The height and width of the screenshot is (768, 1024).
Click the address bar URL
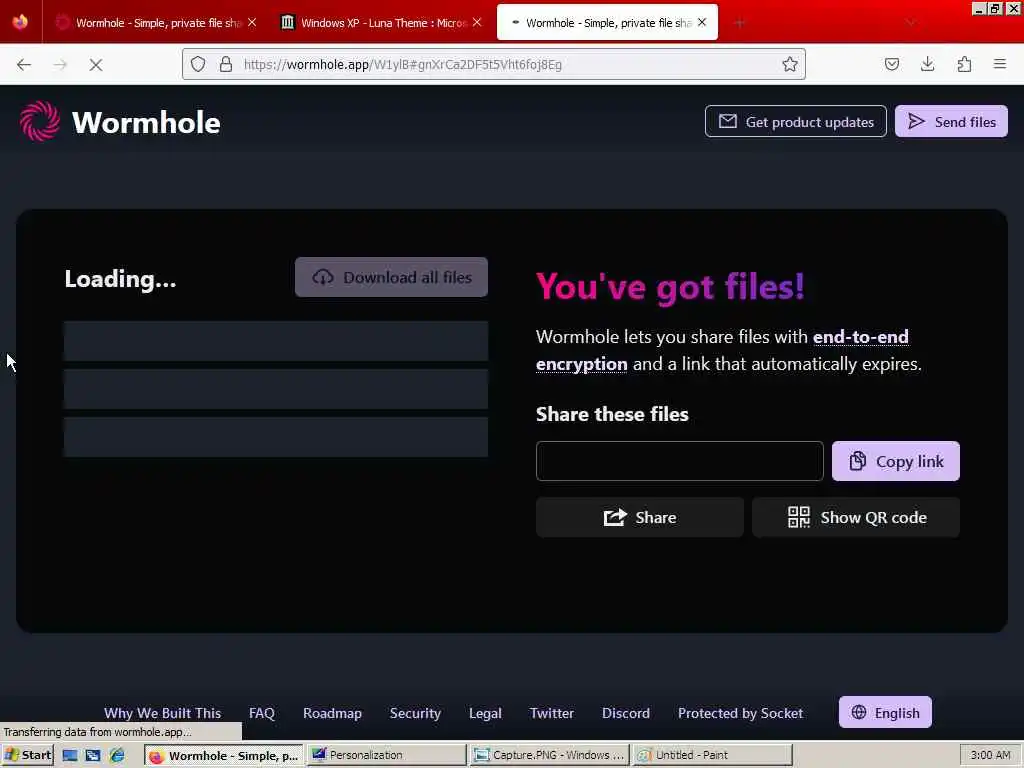click(x=403, y=64)
